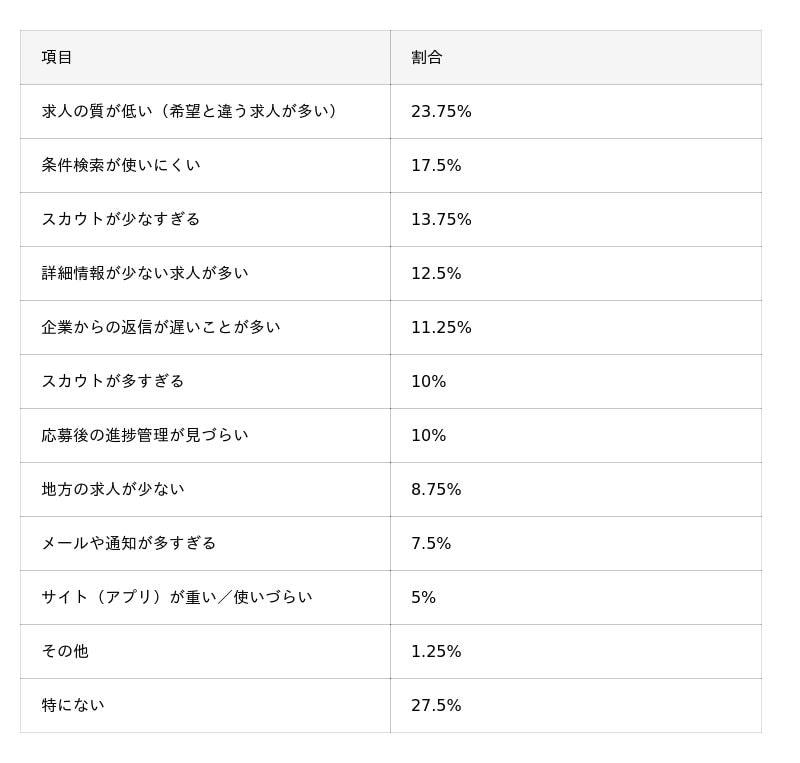The height and width of the screenshot is (763, 800).
Task: Select the サイト（アプリ）が重い row label
Action: tap(177, 597)
